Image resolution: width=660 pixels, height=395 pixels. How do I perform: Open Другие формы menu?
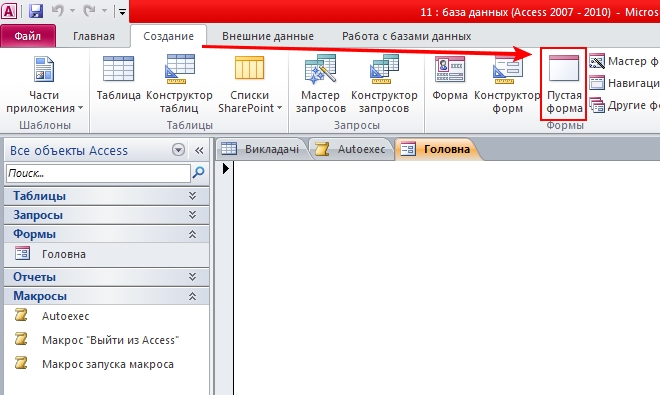pos(624,105)
